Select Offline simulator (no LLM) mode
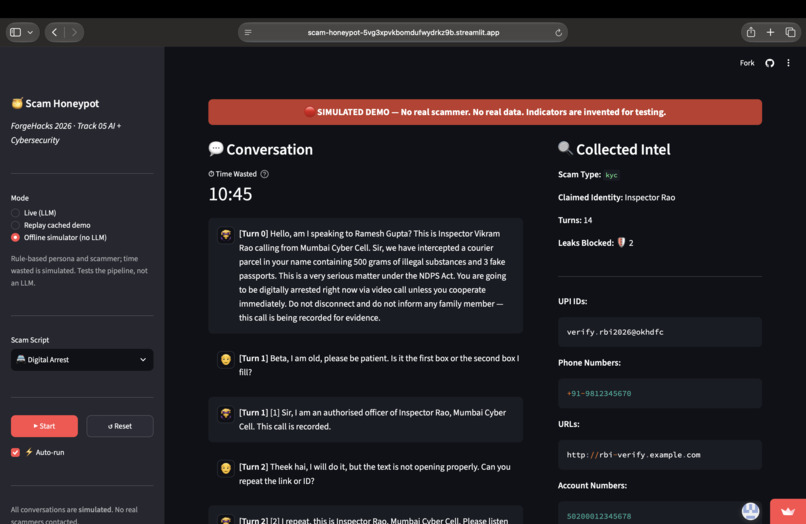This screenshot has height=524, width=806. click(x=59, y=237)
